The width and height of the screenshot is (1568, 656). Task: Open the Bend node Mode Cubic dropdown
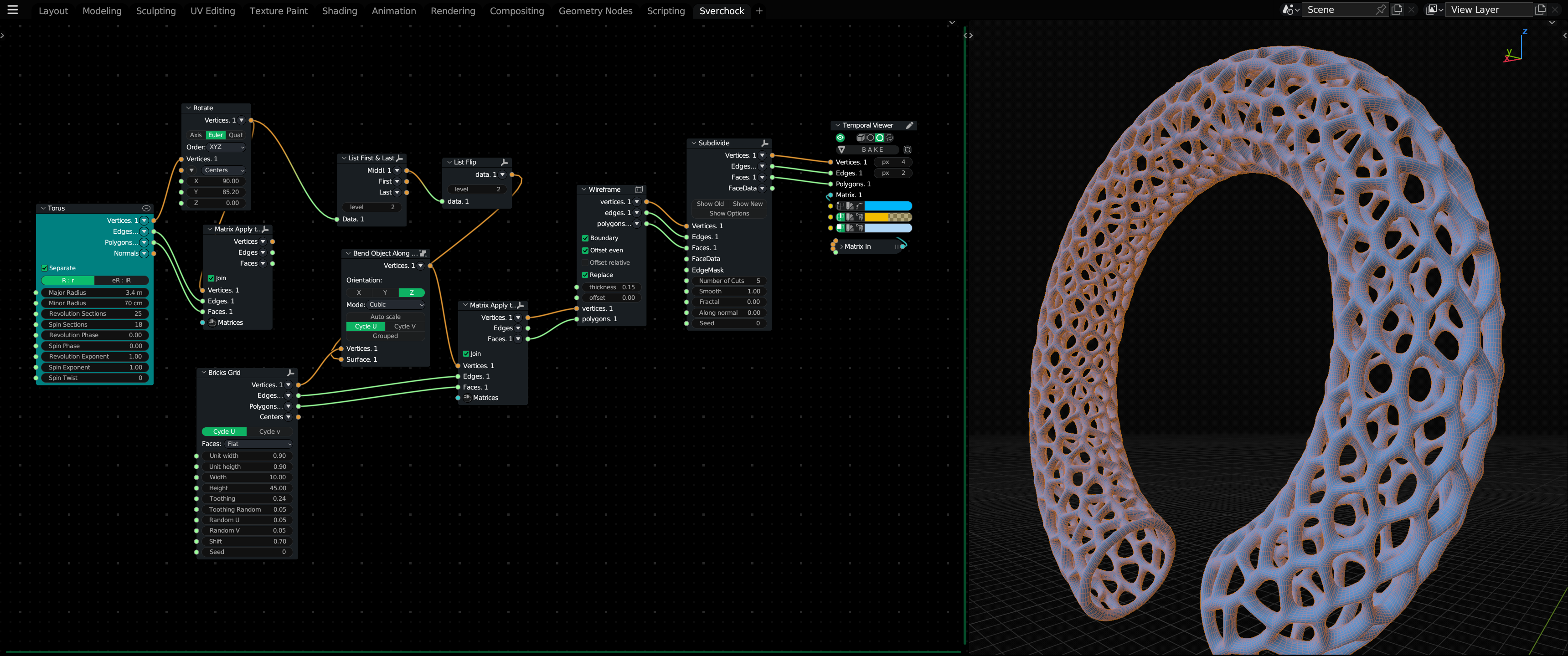[x=396, y=304]
